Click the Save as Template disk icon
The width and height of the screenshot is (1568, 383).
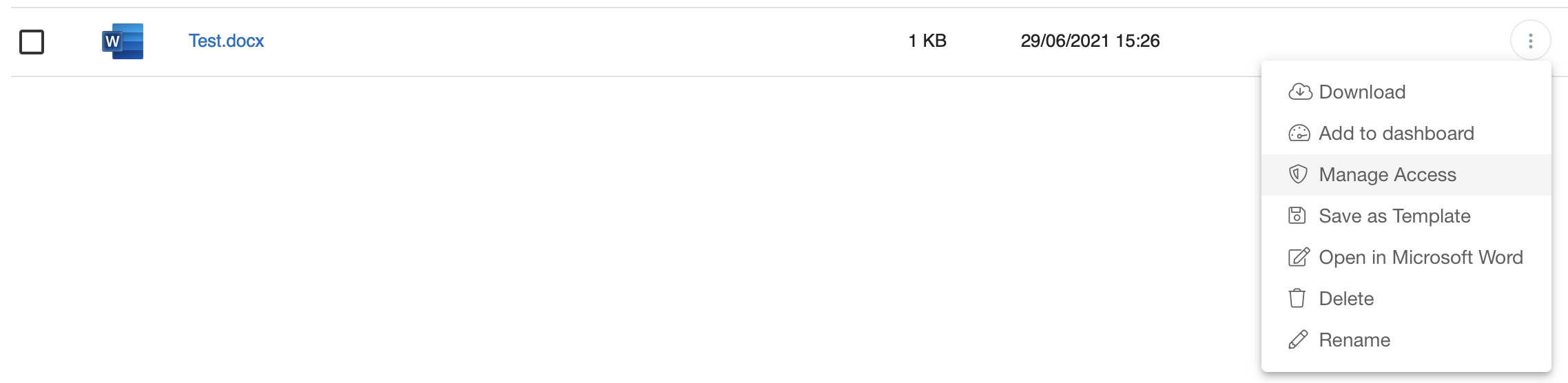click(1297, 216)
